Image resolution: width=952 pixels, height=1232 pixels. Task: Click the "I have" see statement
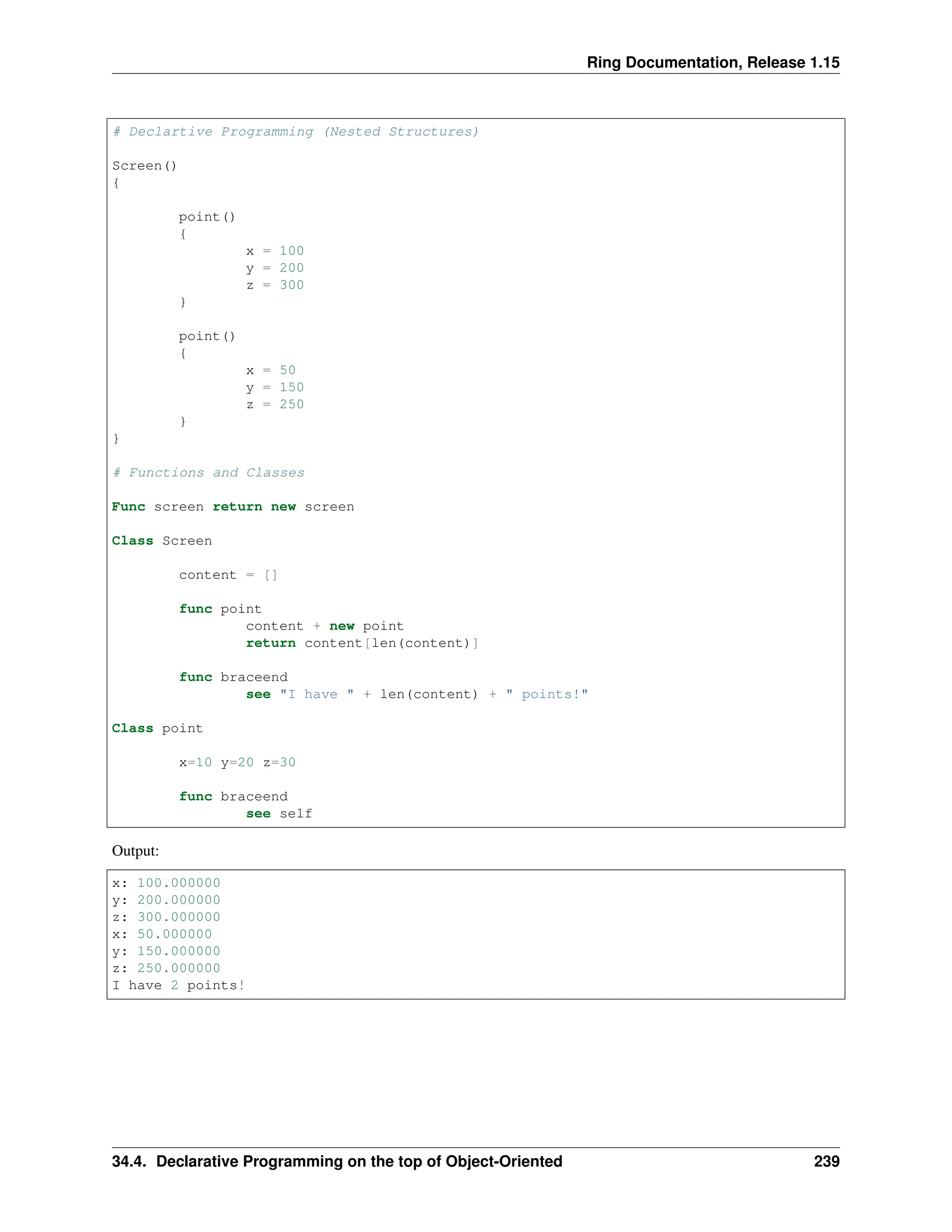(417, 695)
